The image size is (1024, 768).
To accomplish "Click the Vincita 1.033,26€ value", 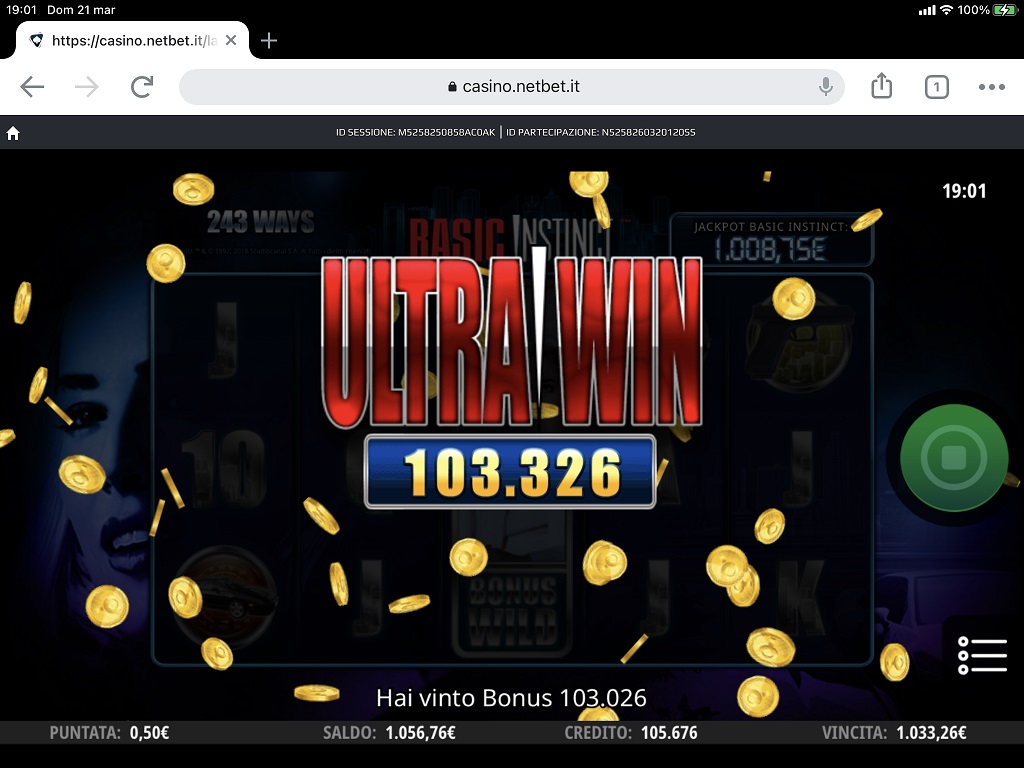I will [x=894, y=733].
